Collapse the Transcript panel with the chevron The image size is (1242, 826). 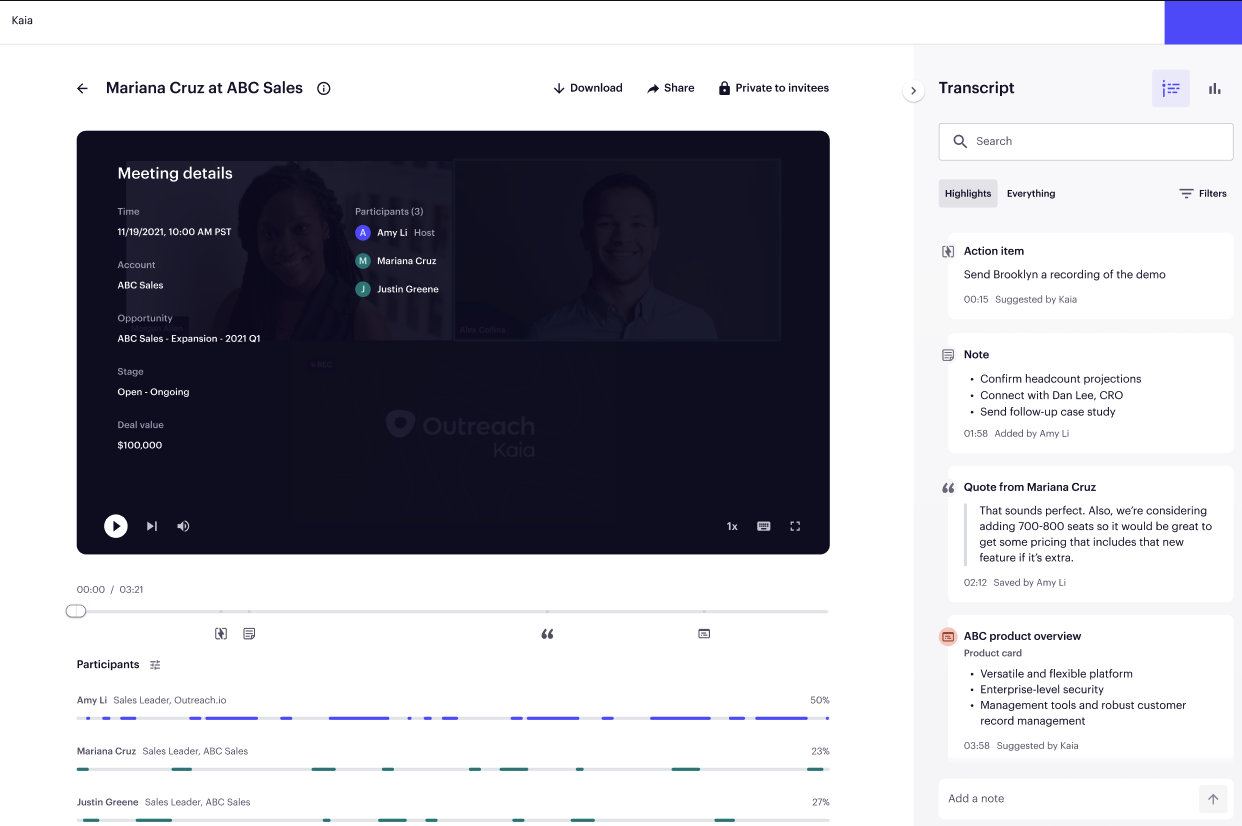click(913, 90)
